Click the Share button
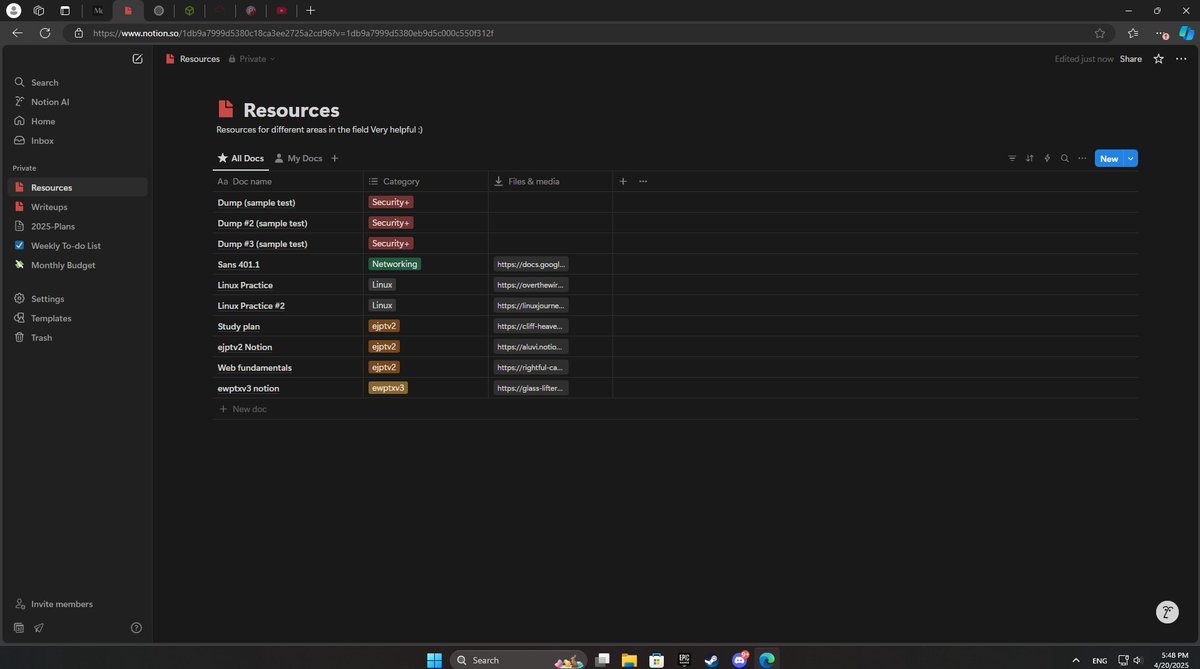The image size is (1200, 669). [1130, 59]
